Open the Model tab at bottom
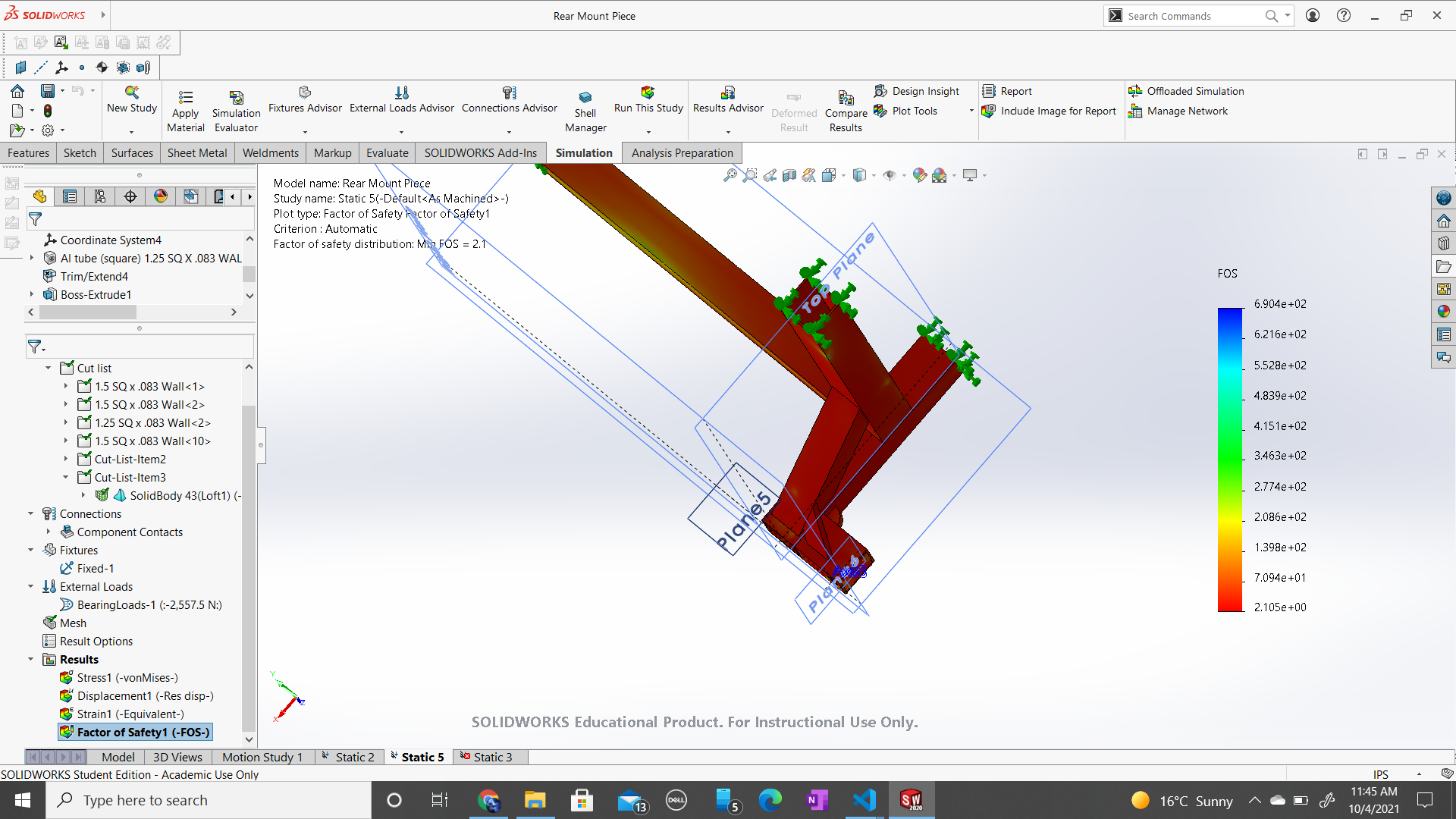Image resolution: width=1456 pixels, height=819 pixels. pos(118,757)
